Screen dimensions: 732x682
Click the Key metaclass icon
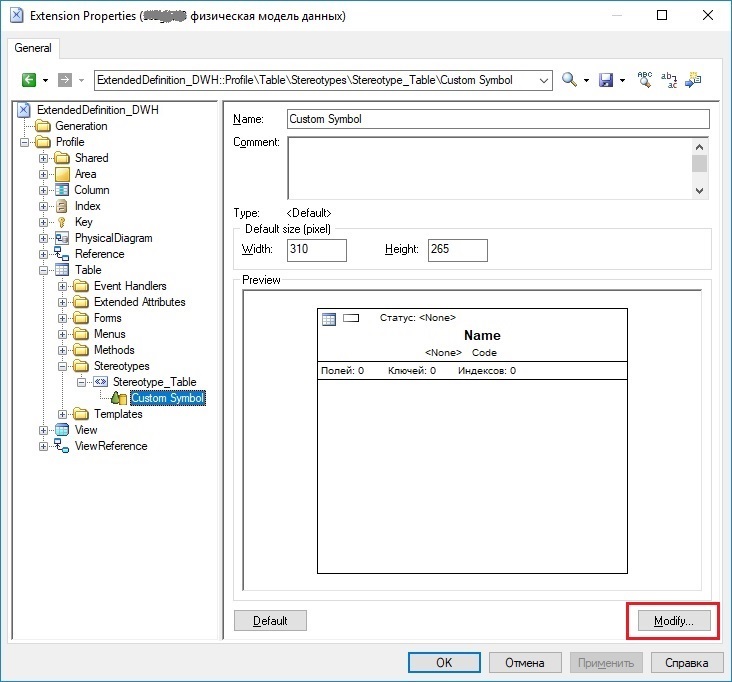click(62, 222)
